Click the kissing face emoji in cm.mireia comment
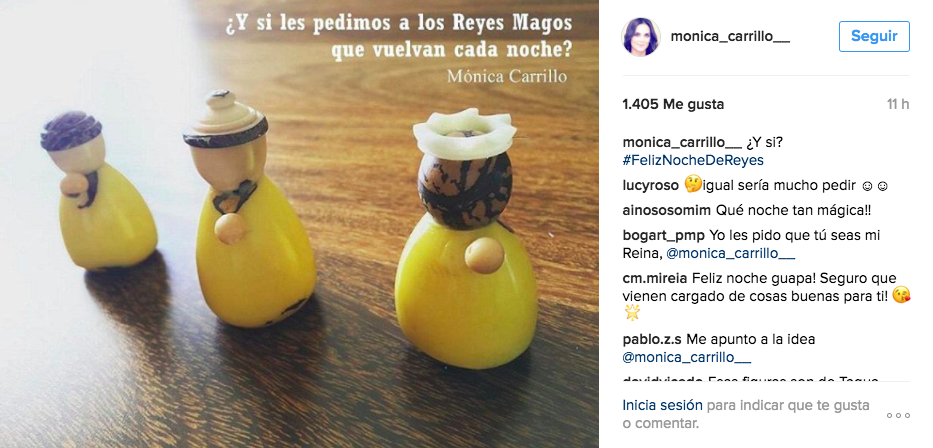 pos(902,295)
